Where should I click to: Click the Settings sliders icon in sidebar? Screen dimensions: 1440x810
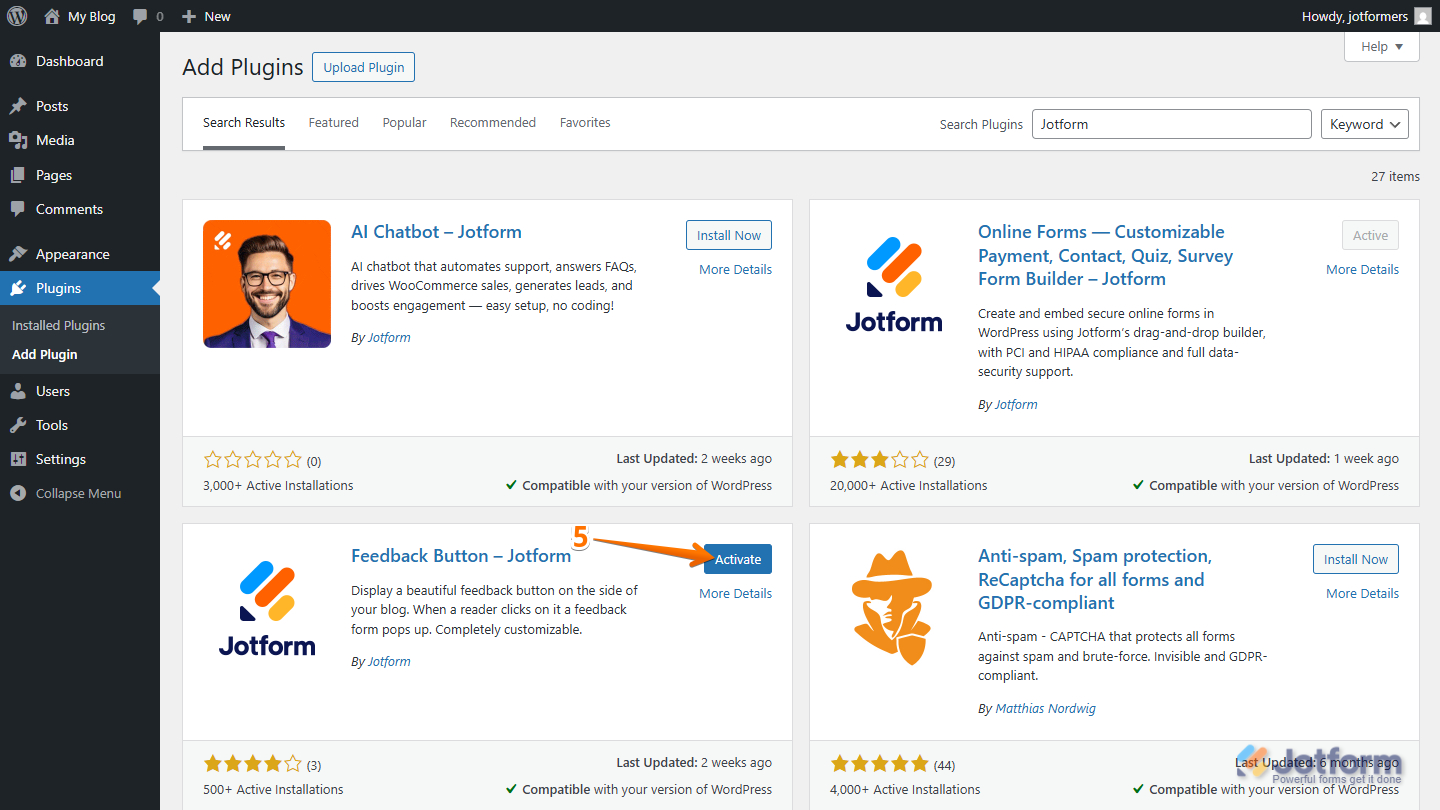click(18, 459)
